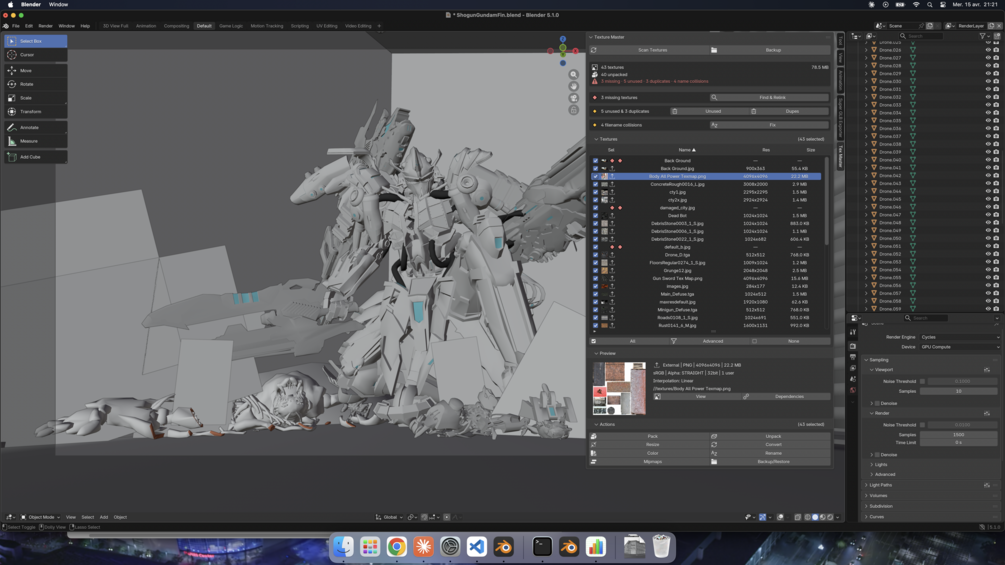Click the Render Samples value field
Image resolution: width=1005 pixels, height=565 pixels.
(959, 435)
